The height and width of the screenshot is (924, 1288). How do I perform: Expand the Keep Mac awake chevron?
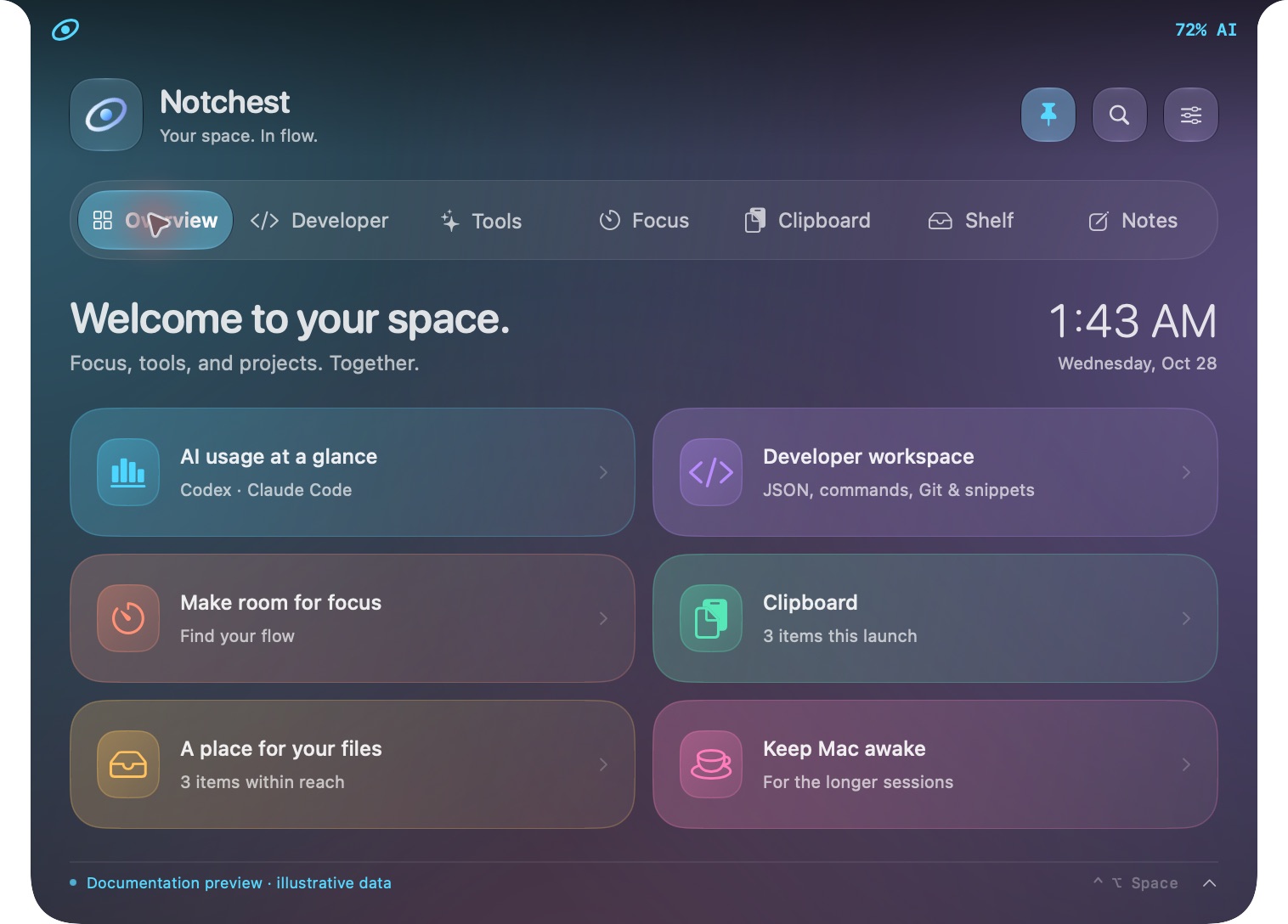tap(1186, 764)
